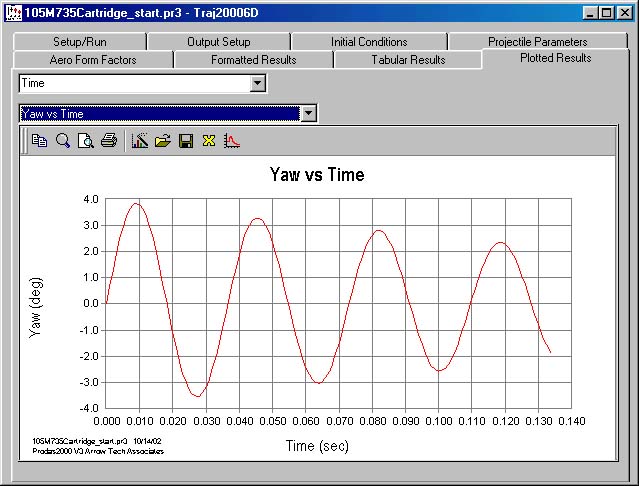The height and width of the screenshot is (486, 639).
Task: Click the open folder icon
Action: 163,141
